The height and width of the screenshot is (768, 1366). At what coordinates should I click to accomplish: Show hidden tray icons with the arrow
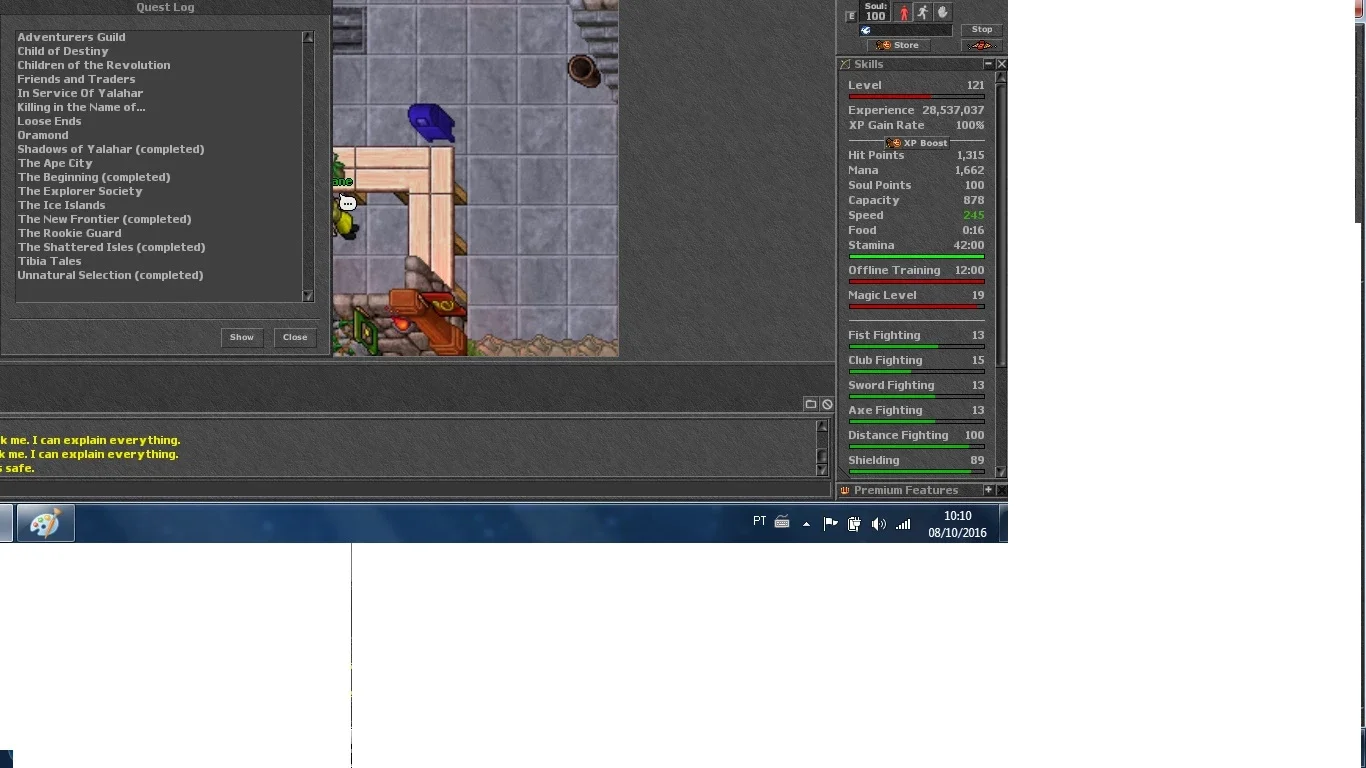coord(806,524)
